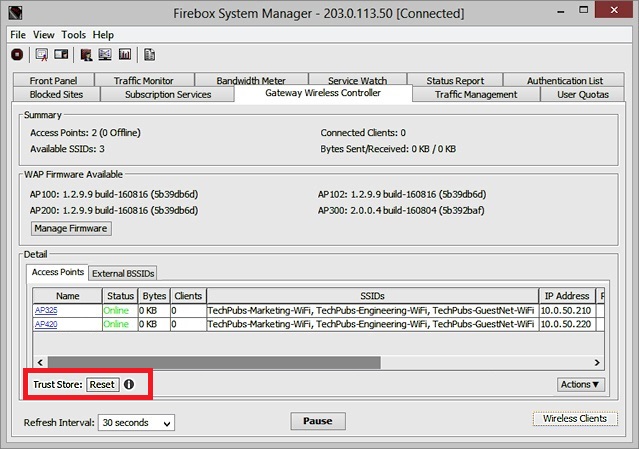This screenshot has height=449, width=639.
Task: Click the Manage Firmware button
Action: click(x=71, y=228)
